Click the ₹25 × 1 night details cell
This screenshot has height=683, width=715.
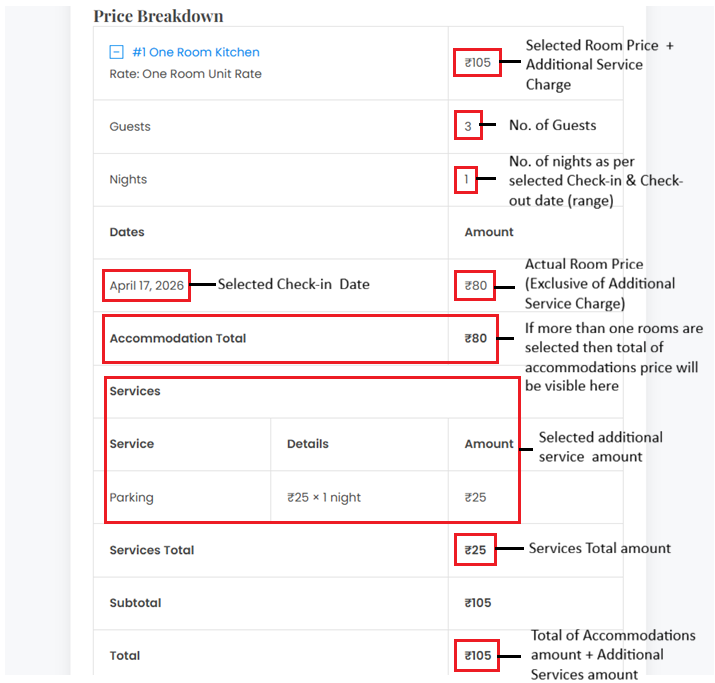tap(324, 497)
